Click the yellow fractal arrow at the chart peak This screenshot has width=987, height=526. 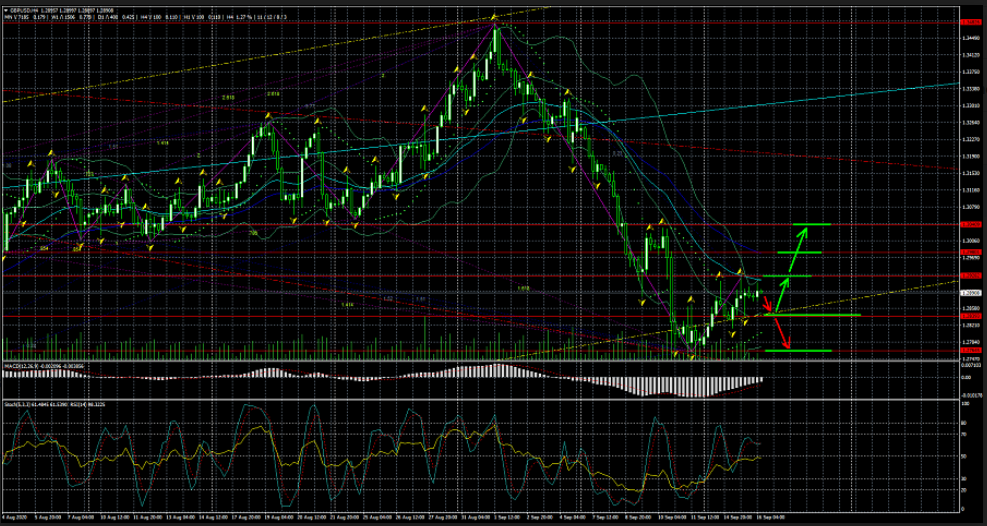(x=497, y=24)
